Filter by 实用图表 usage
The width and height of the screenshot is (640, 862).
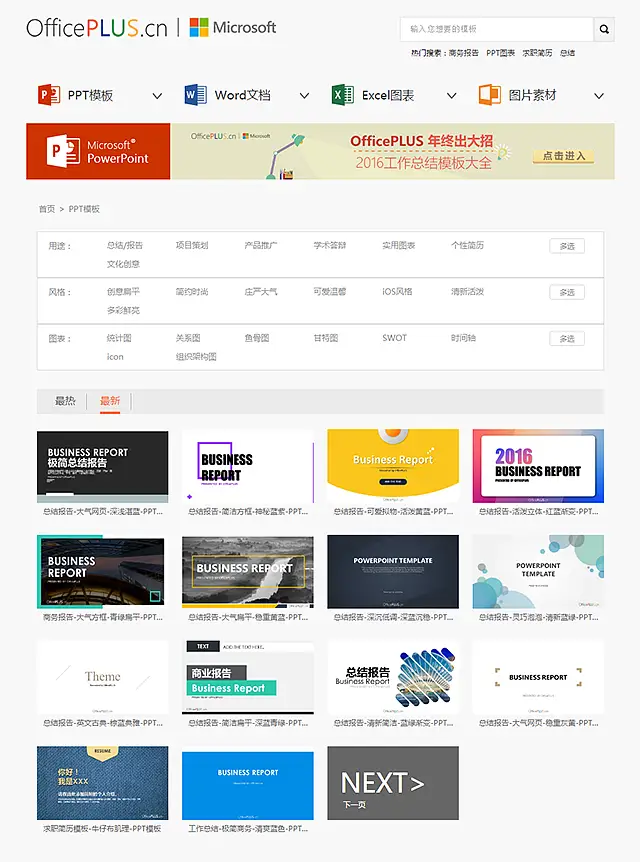(x=399, y=245)
